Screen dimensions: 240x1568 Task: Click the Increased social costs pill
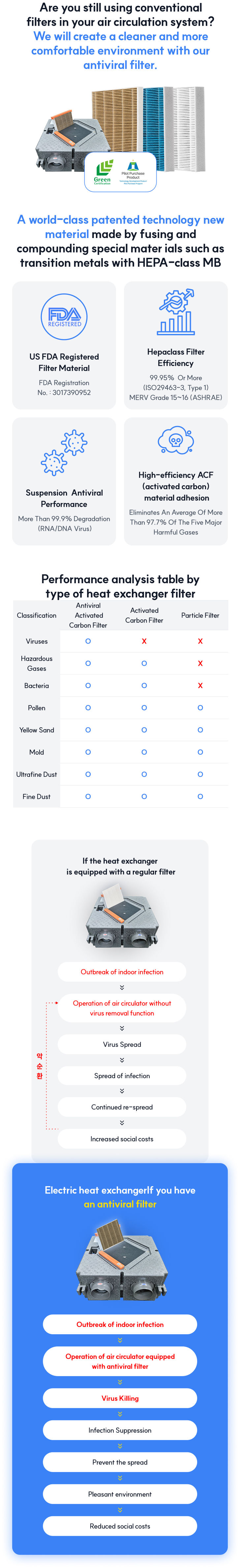122,1138
